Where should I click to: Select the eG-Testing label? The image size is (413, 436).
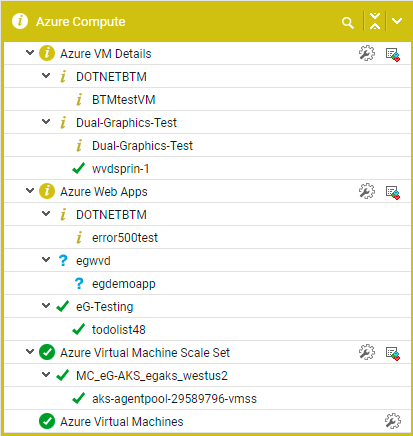[105, 307]
